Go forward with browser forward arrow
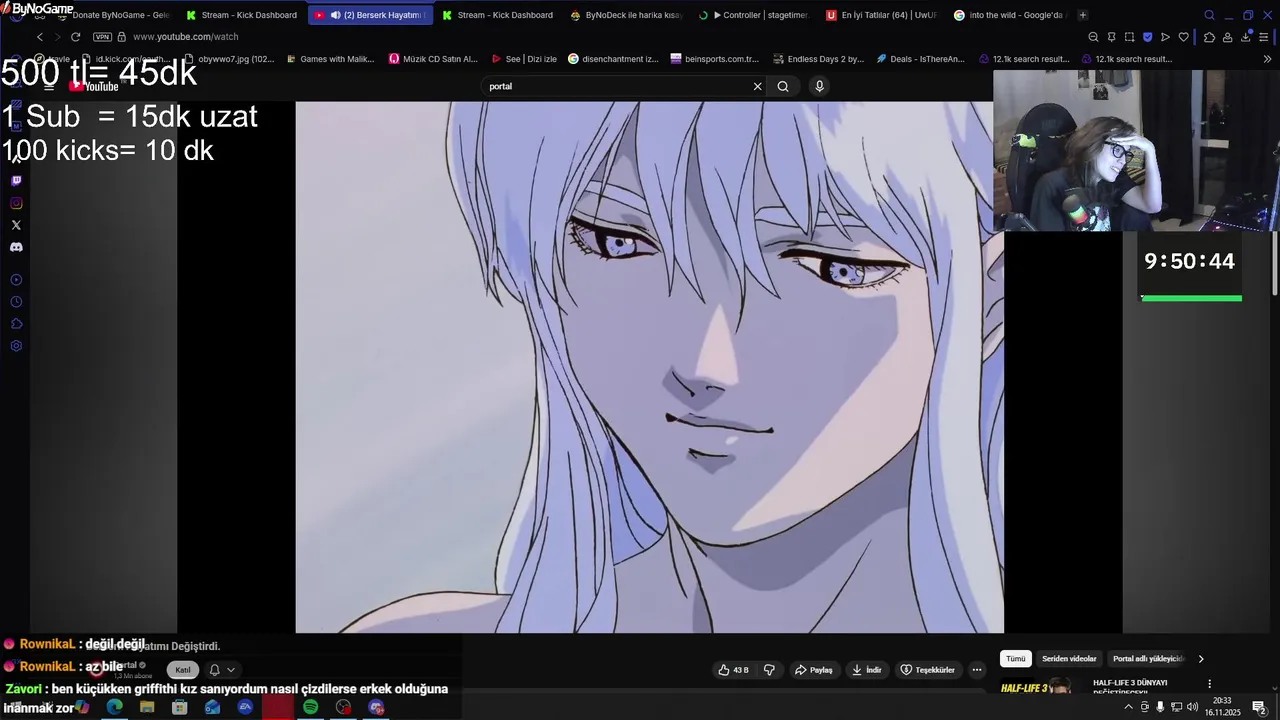Screen dimensions: 1280x720 (x=57, y=37)
